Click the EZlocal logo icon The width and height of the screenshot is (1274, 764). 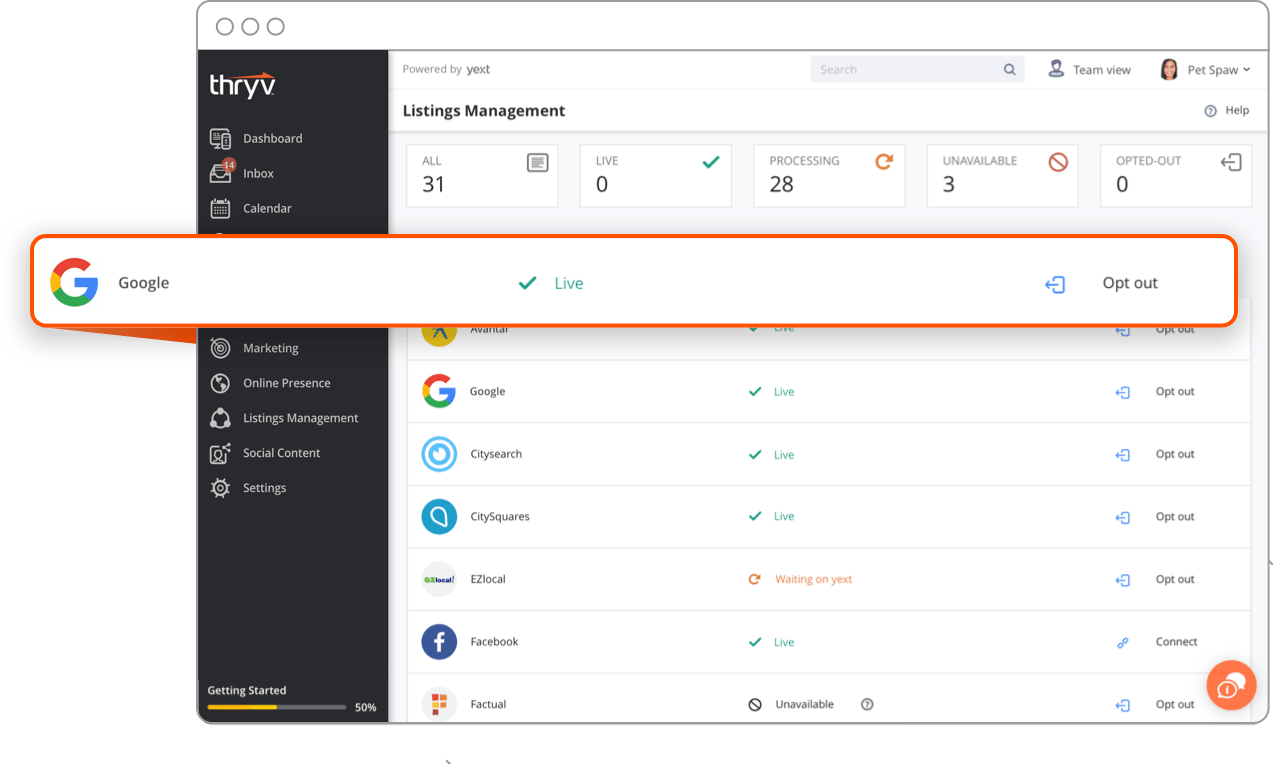tap(439, 579)
